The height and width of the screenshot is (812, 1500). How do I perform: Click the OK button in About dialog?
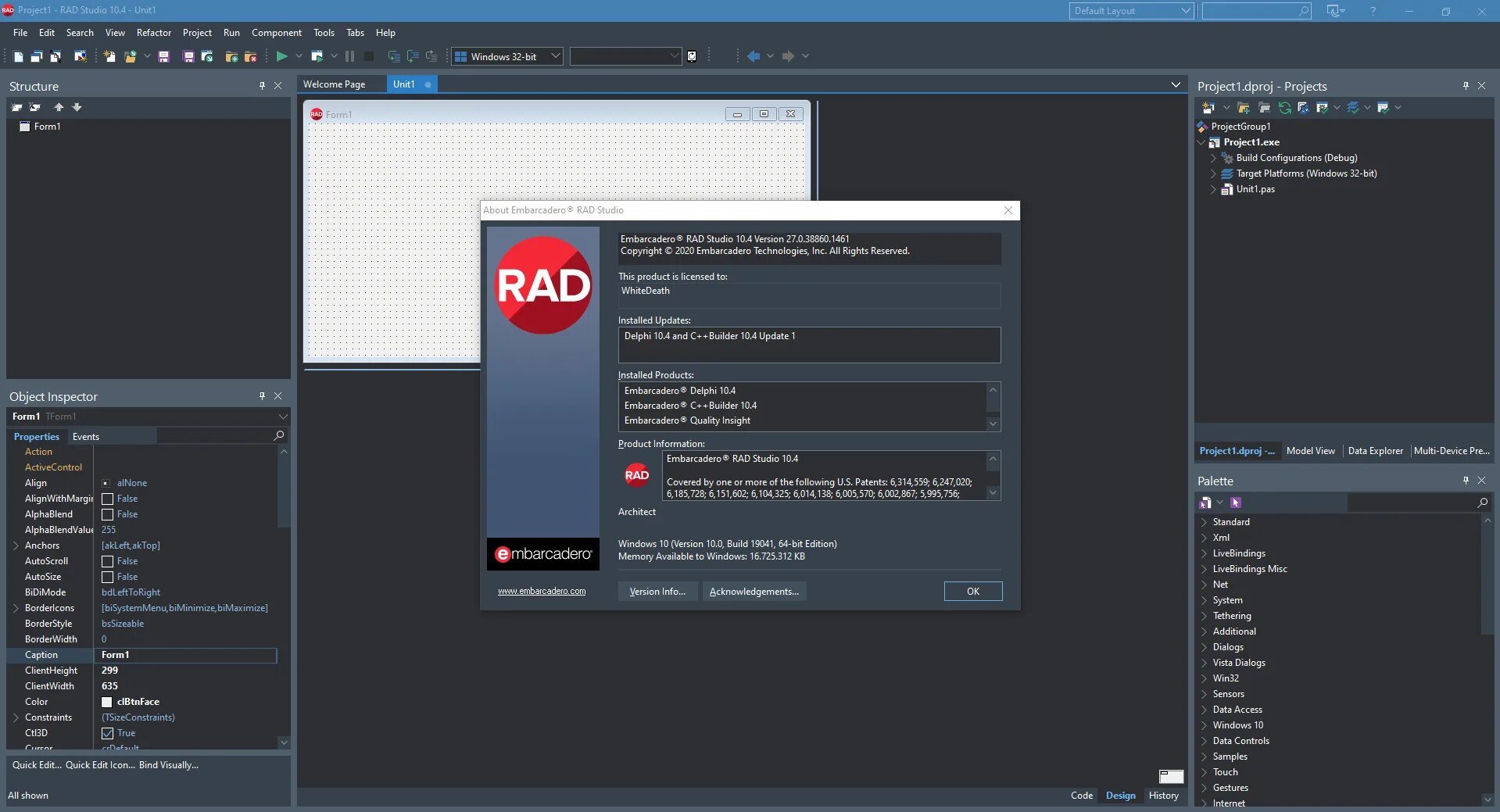[973, 592]
